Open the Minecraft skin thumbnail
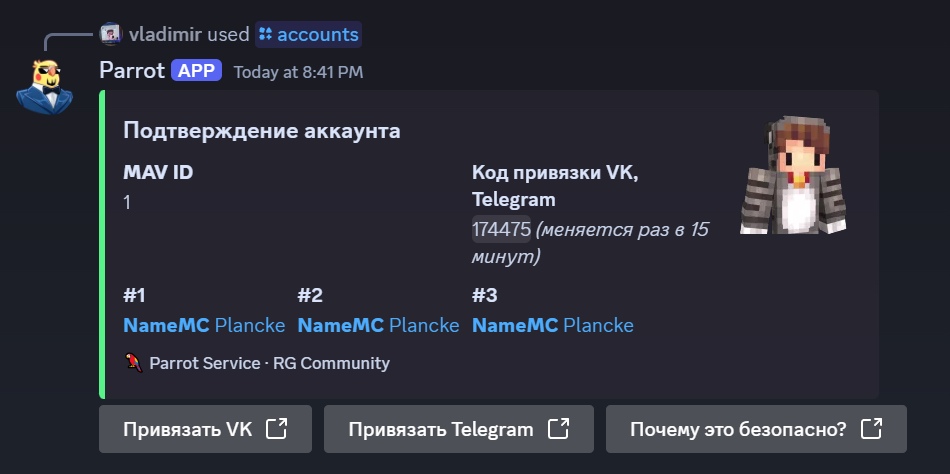950x474 pixels. click(x=792, y=176)
